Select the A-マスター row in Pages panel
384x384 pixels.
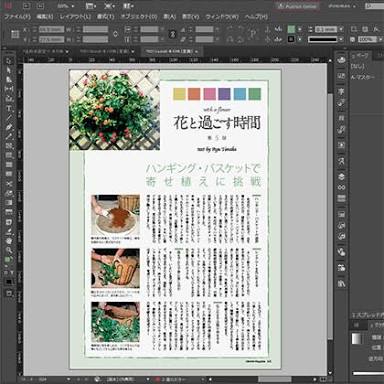tap(363, 77)
